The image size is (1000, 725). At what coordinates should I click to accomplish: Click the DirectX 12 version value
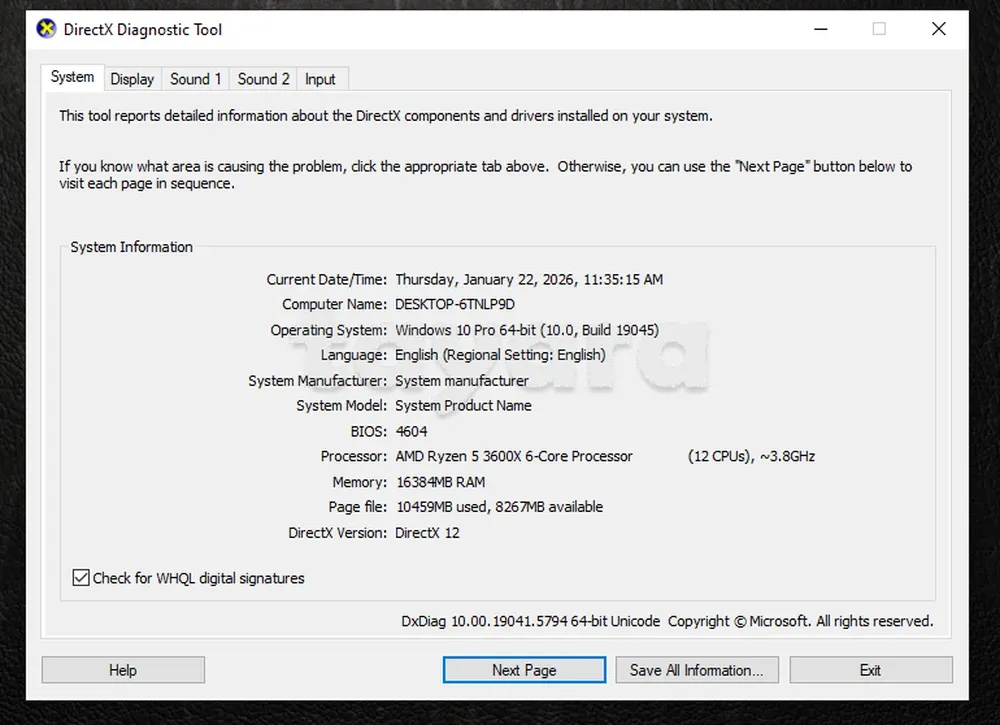tap(427, 533)
